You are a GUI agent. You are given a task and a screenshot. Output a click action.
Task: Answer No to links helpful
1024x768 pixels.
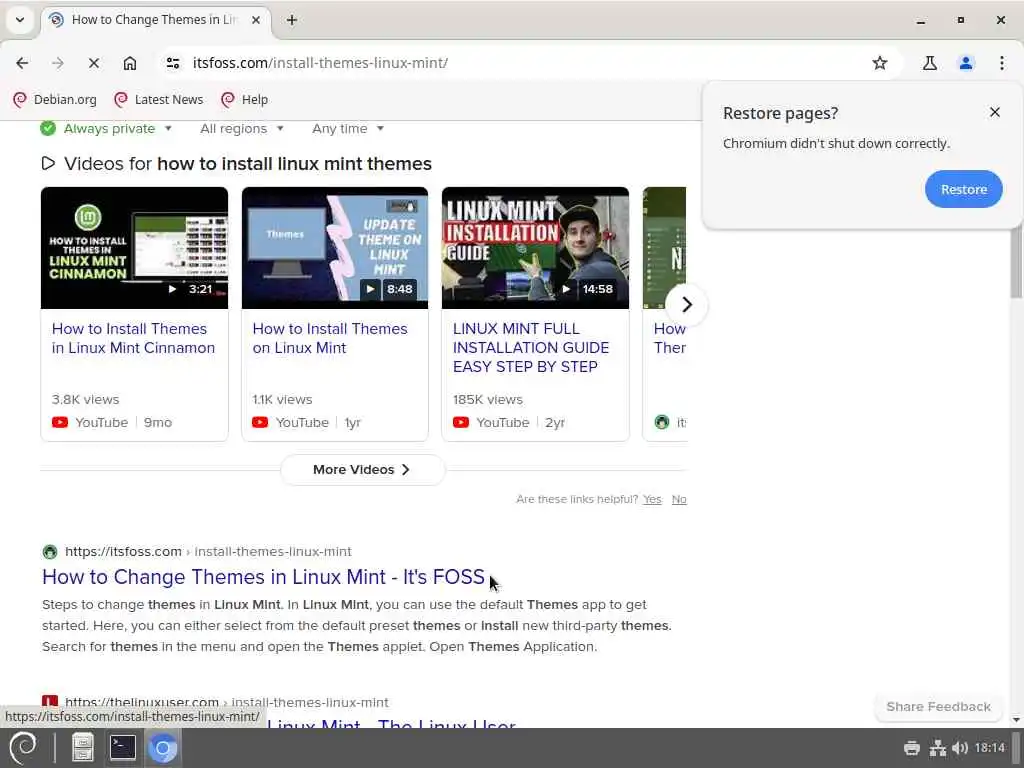[x=679, y=500]
